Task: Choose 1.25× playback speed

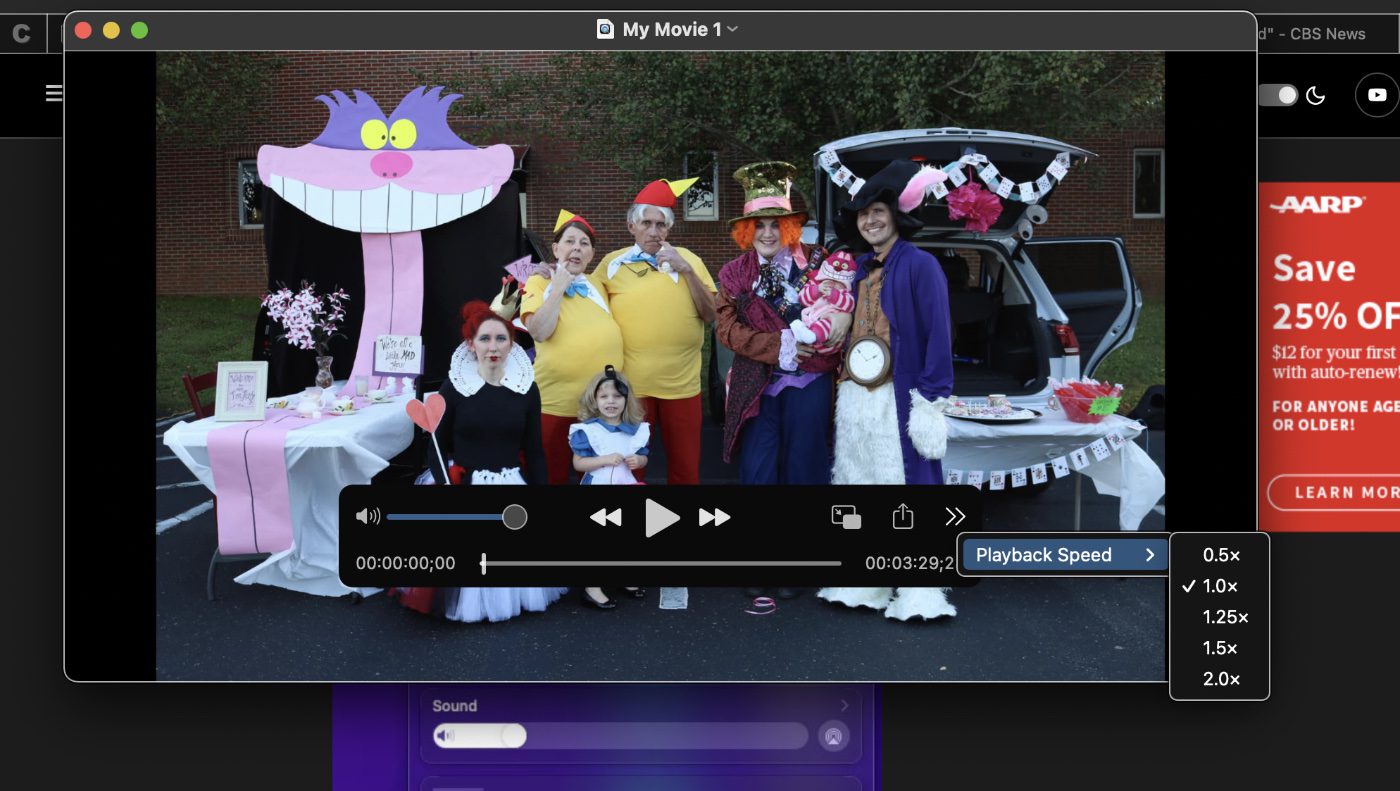Action: (1225, 617)
